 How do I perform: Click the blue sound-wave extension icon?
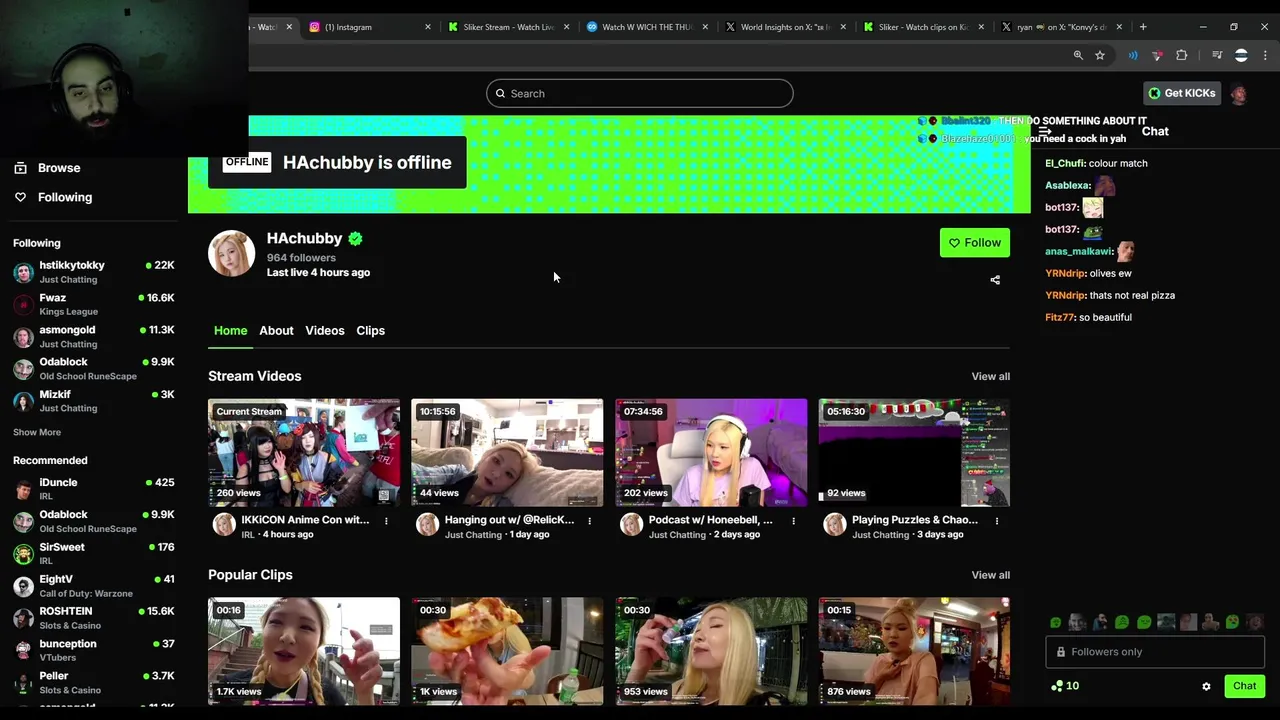pyautogui.click(x=1133, y=55)
